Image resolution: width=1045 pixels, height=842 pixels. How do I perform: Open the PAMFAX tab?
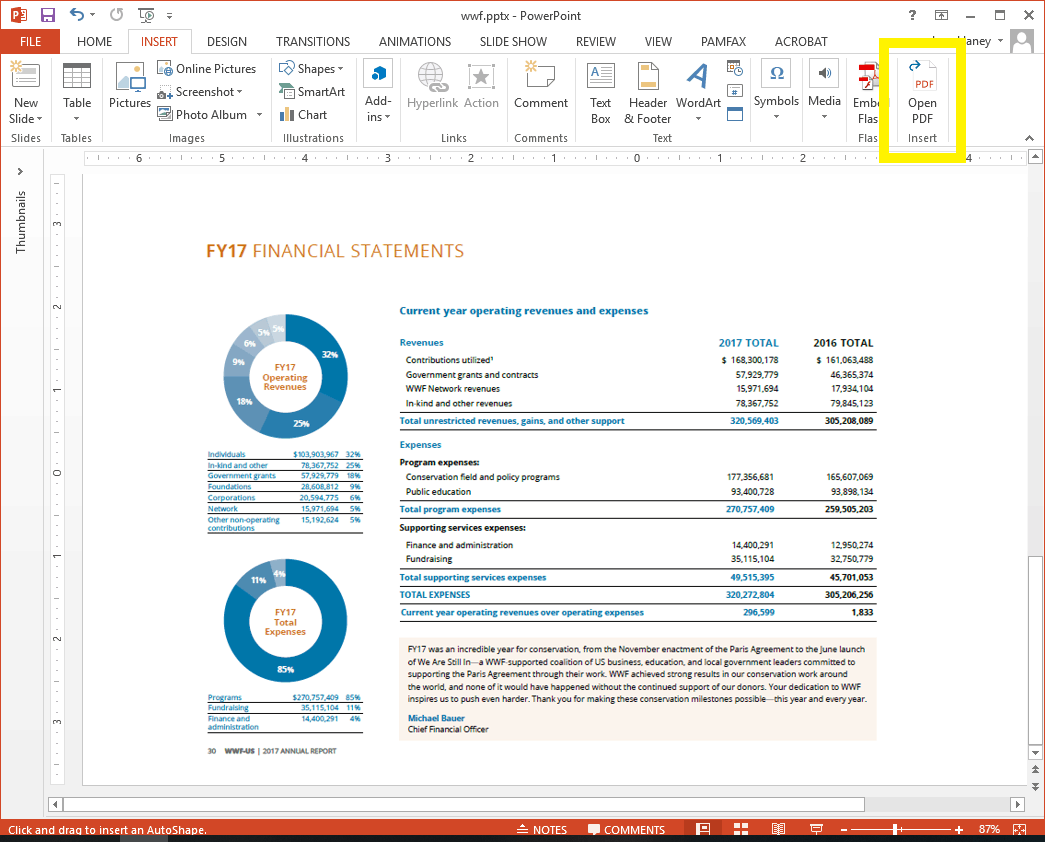[723, 41]
